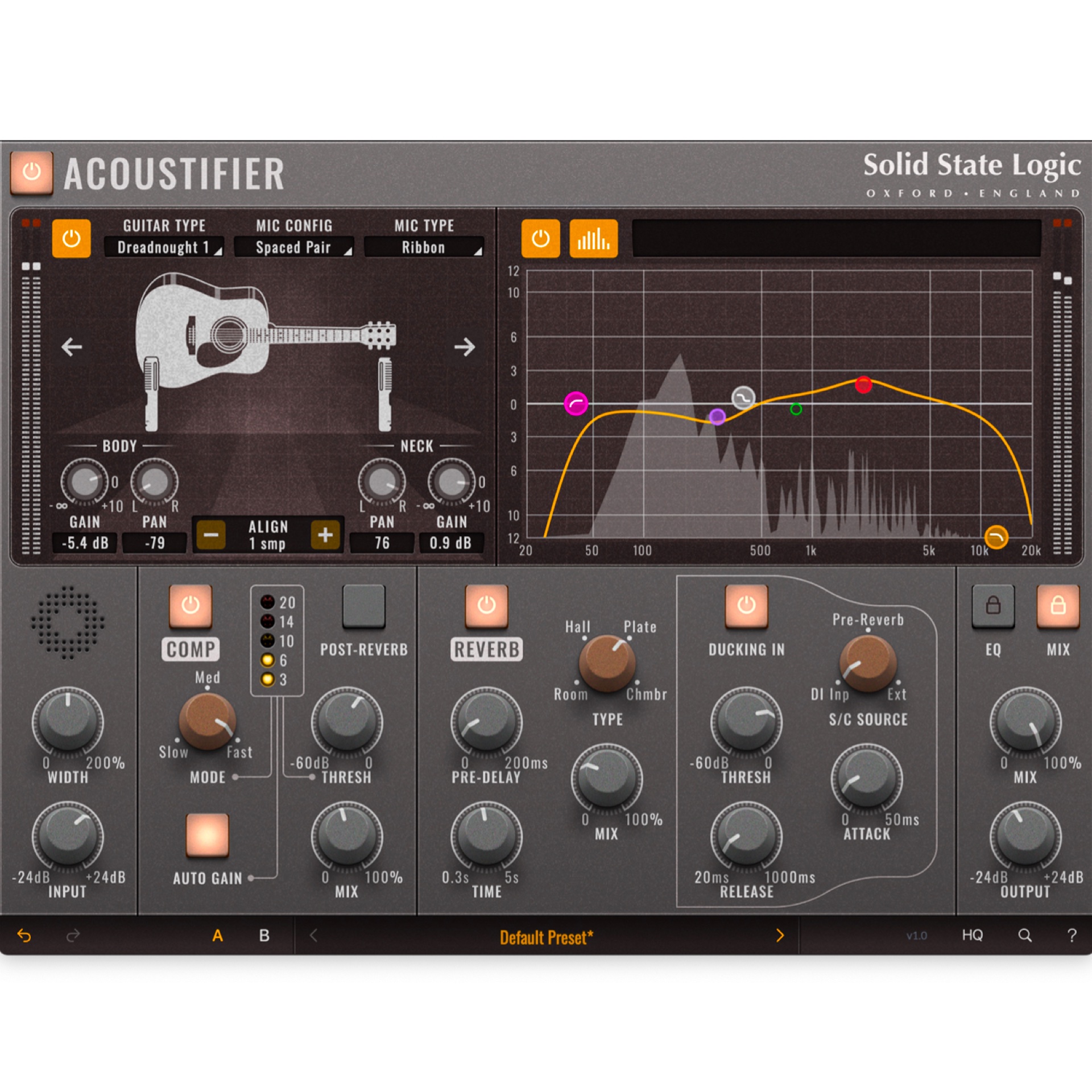1092x1092 pixels.
Task: Toggle the Auto Gain button
Action: [208, 835]
